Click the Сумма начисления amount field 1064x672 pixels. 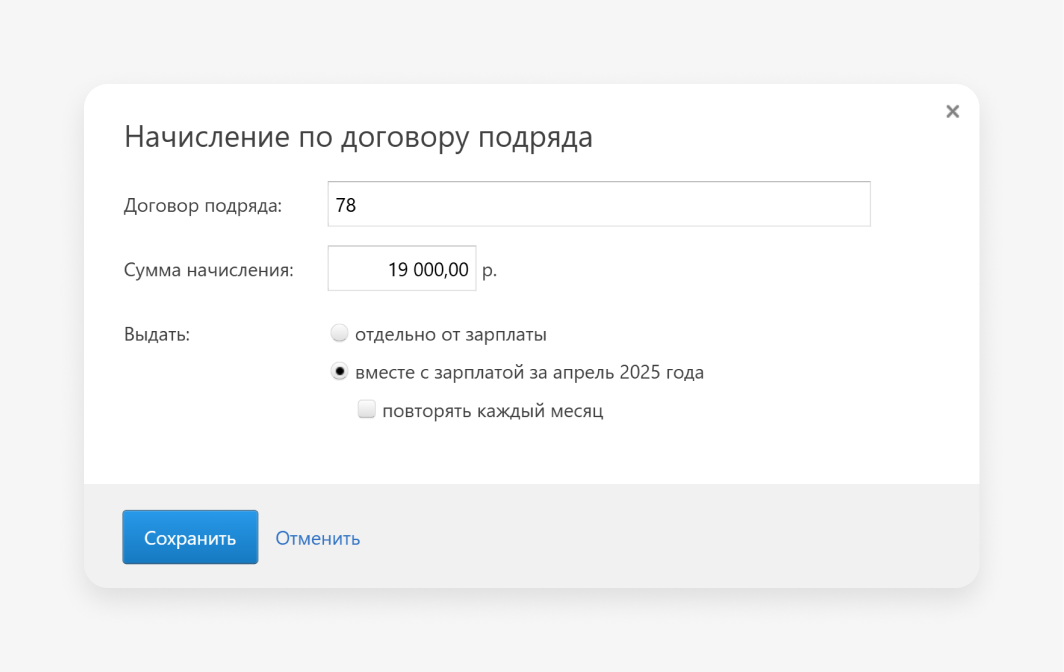pos(402,268)
